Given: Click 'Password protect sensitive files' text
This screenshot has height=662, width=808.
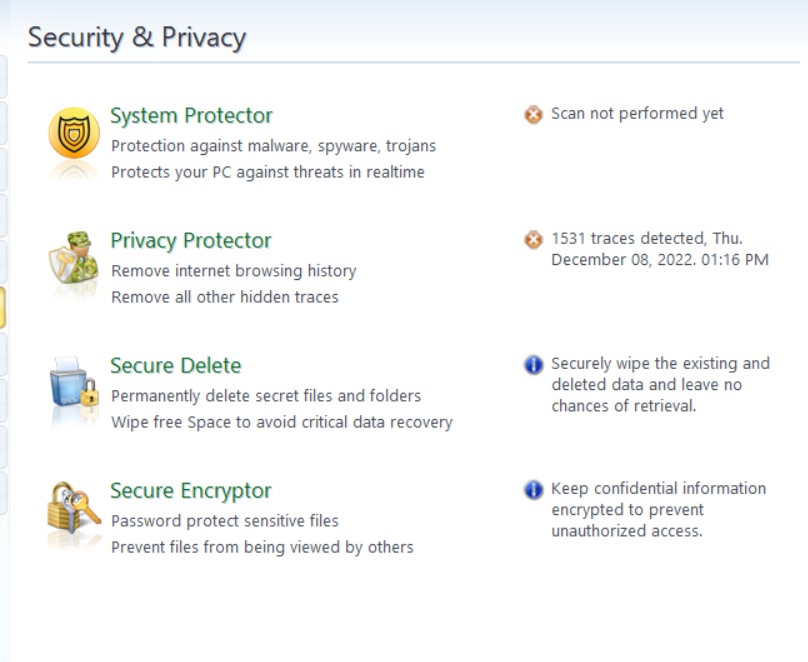Looking at the screenshot, I should [x=225, y=520].
